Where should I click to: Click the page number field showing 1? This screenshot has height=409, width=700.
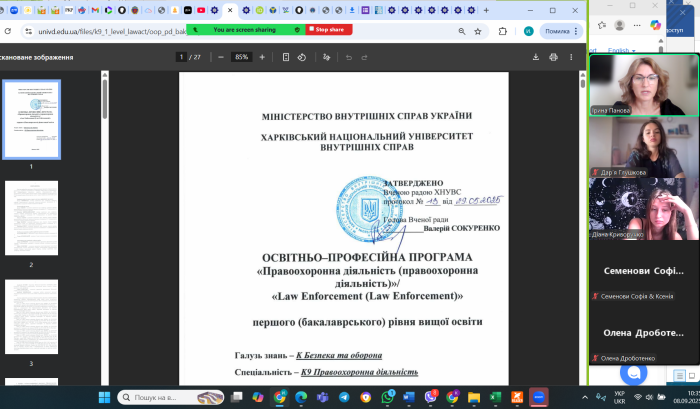click(182, 57)
